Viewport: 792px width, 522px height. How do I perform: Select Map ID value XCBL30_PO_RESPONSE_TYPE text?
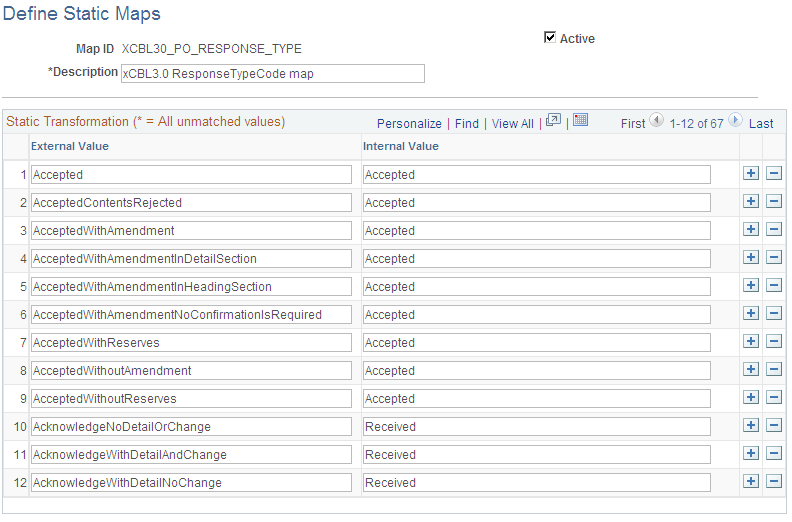click(x=212, y=49)
